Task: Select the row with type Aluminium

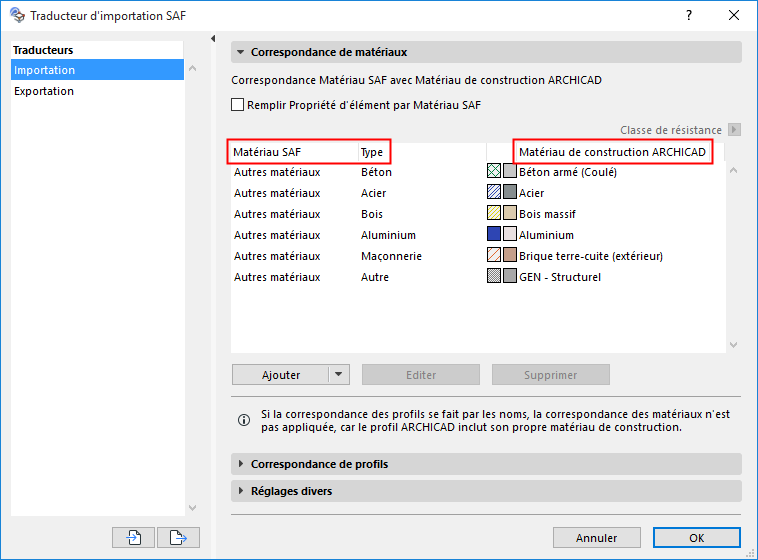Action: click(x=478, y=235)
